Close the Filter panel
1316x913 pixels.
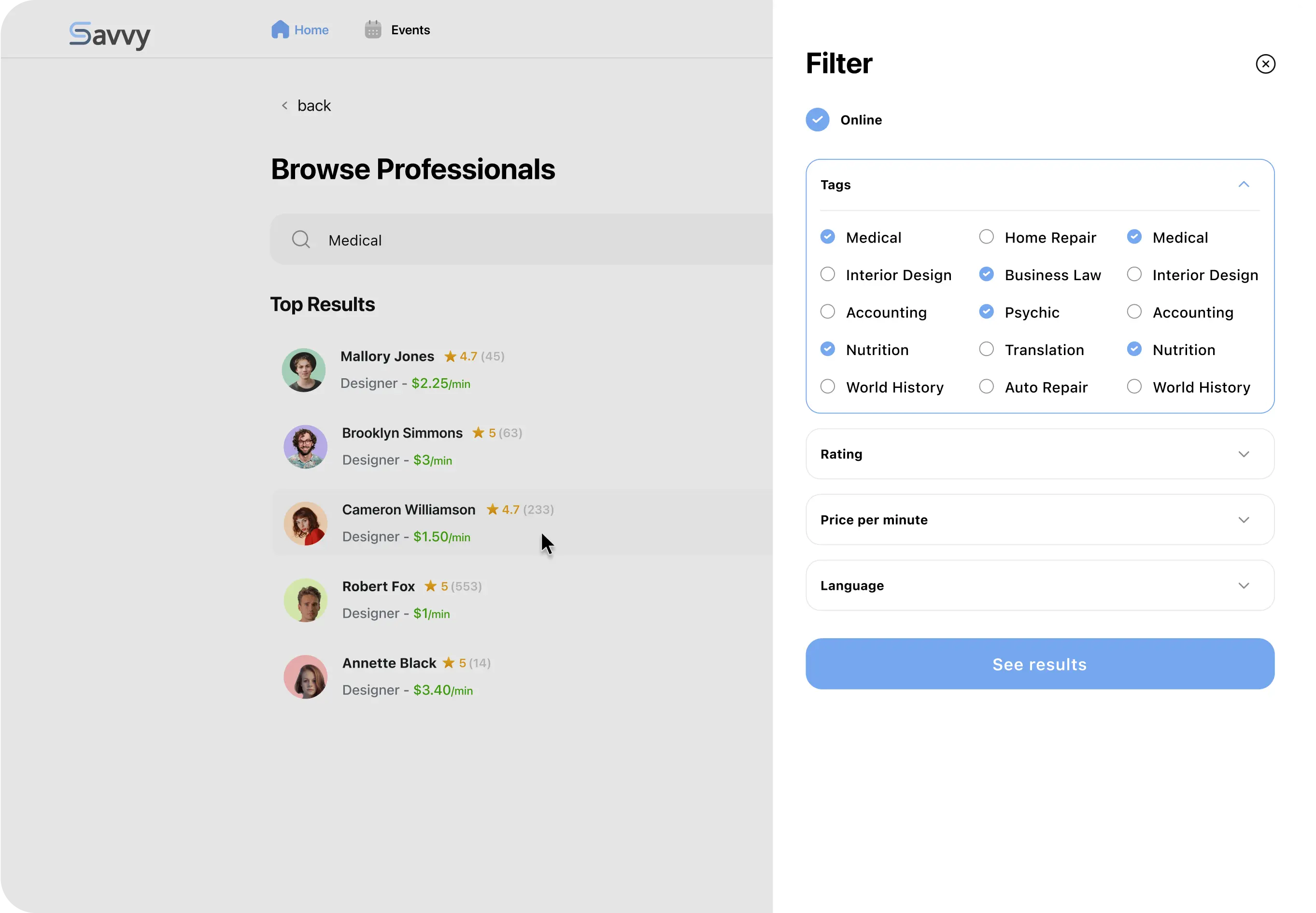click(x=1265, y=64)
